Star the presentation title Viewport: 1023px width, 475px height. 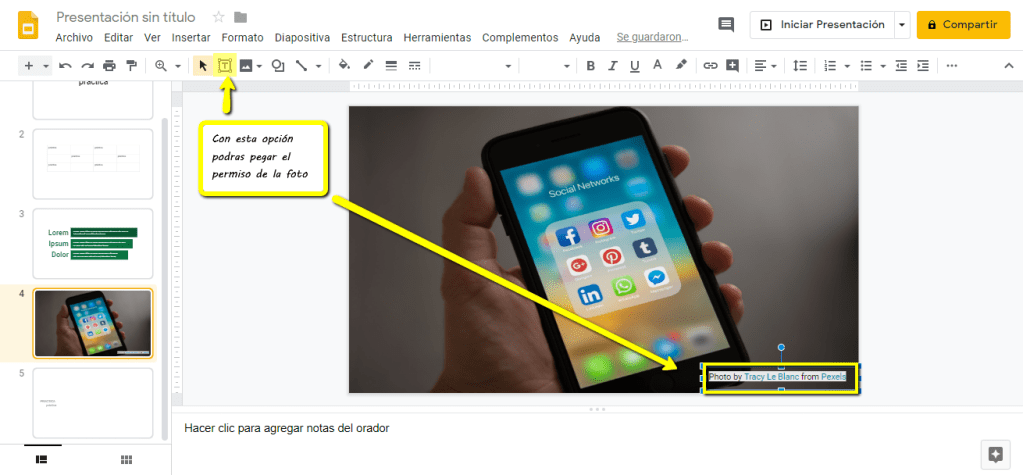pyautogui.click(x=218, y=17)
